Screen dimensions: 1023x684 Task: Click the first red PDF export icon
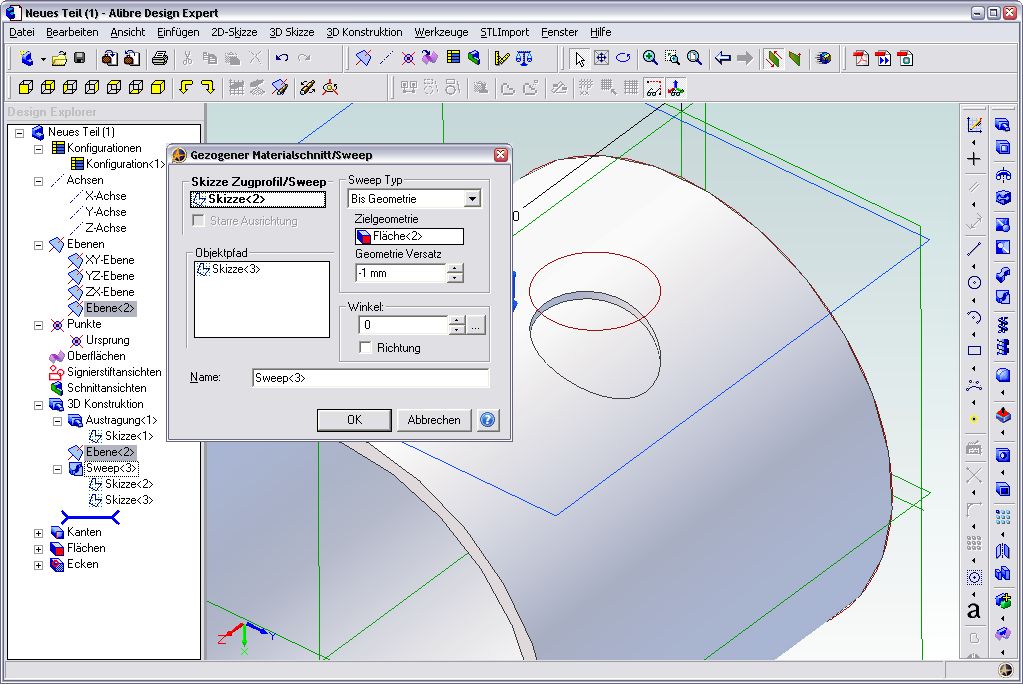(x=861, y=59)
